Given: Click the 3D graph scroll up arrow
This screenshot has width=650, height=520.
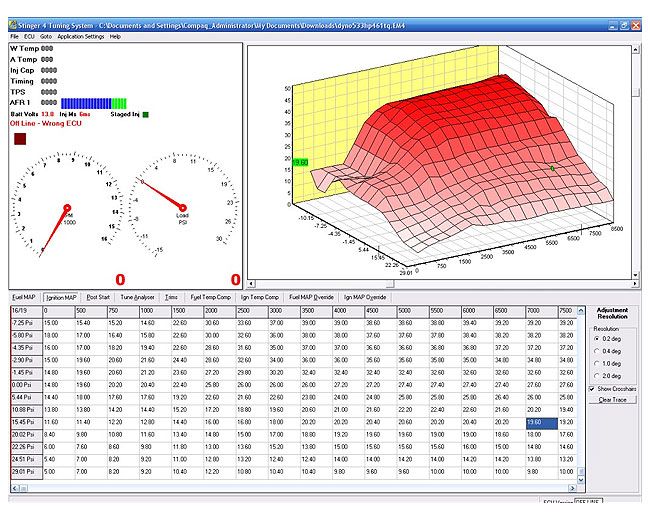Looking at the screenshot, I should click(635, 49).
